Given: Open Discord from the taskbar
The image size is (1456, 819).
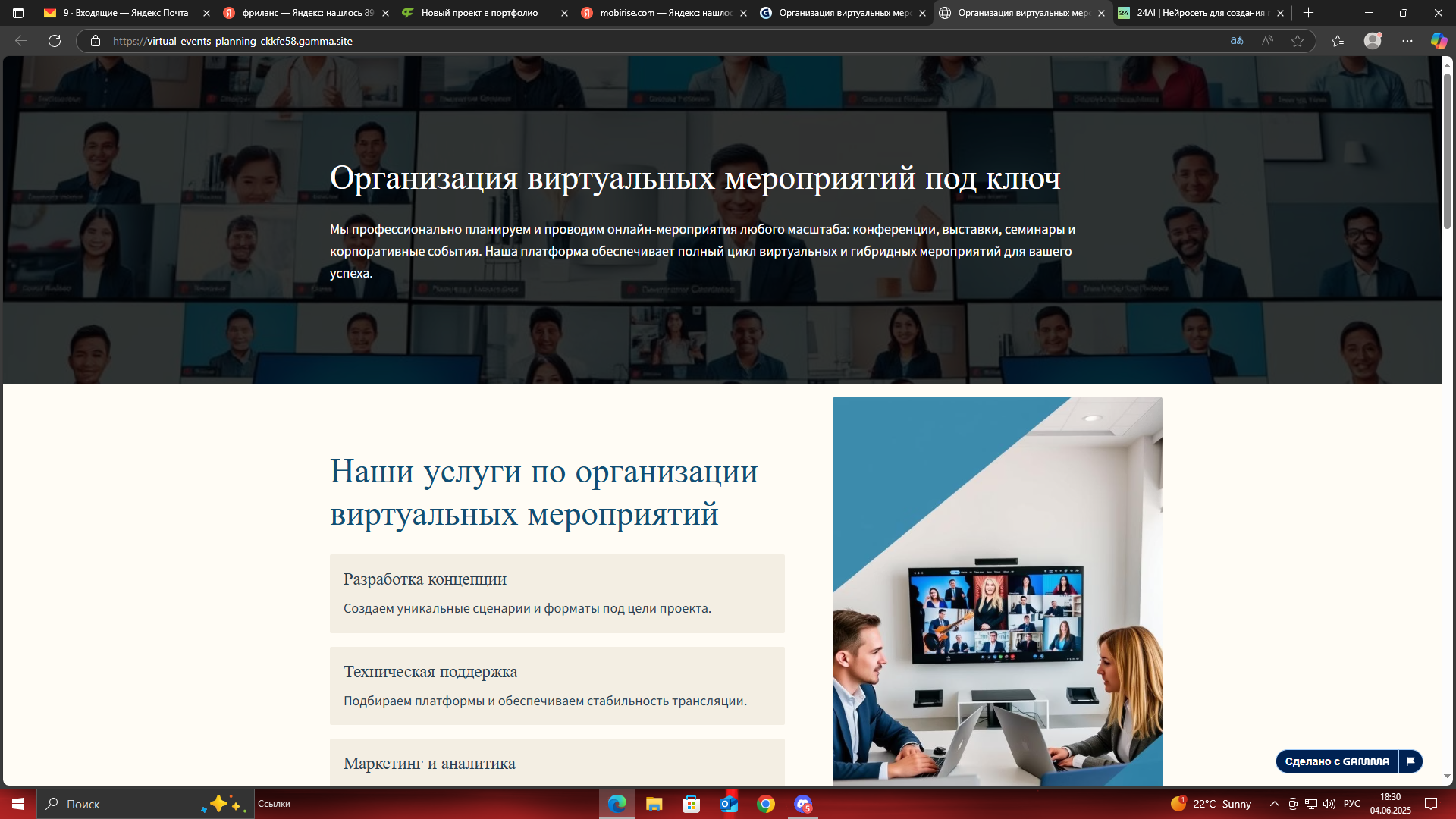Looking at the screenshot, I should (x=802, y=804).
